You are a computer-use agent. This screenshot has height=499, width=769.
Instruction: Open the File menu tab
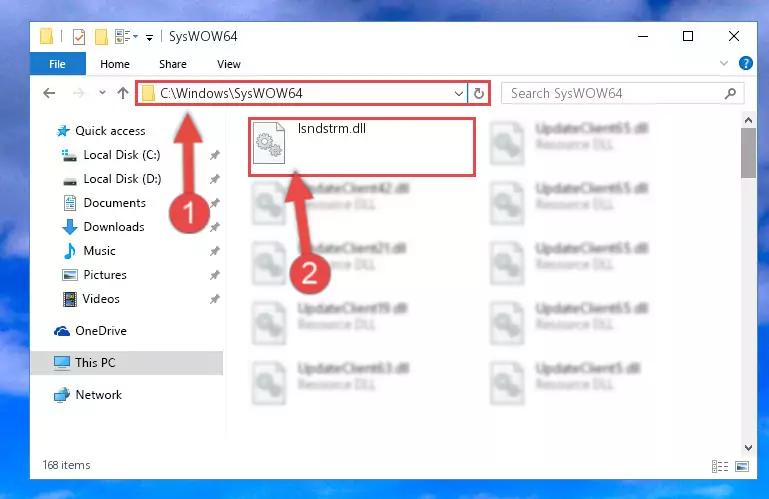57,64
